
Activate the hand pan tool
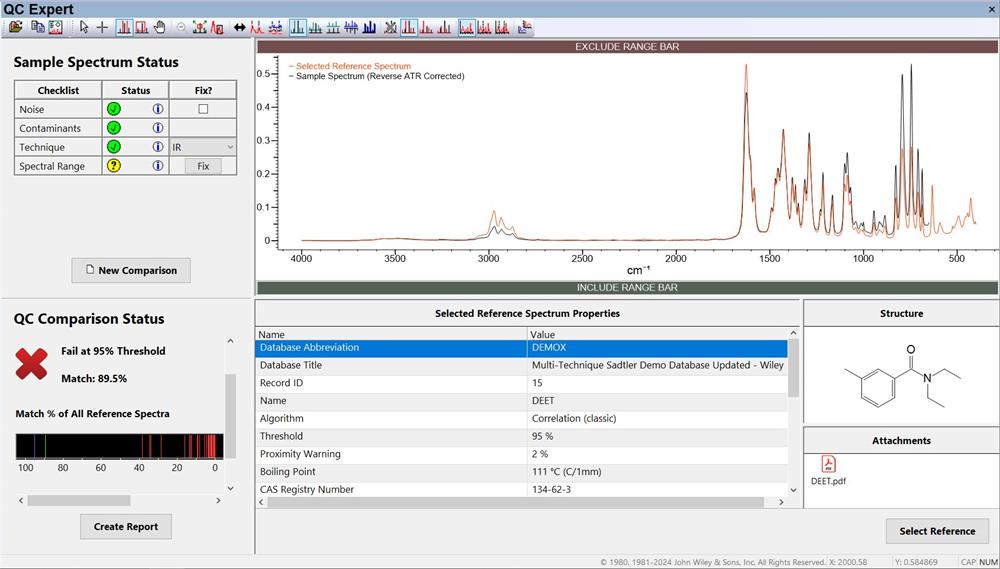click(x=159, y=27)
